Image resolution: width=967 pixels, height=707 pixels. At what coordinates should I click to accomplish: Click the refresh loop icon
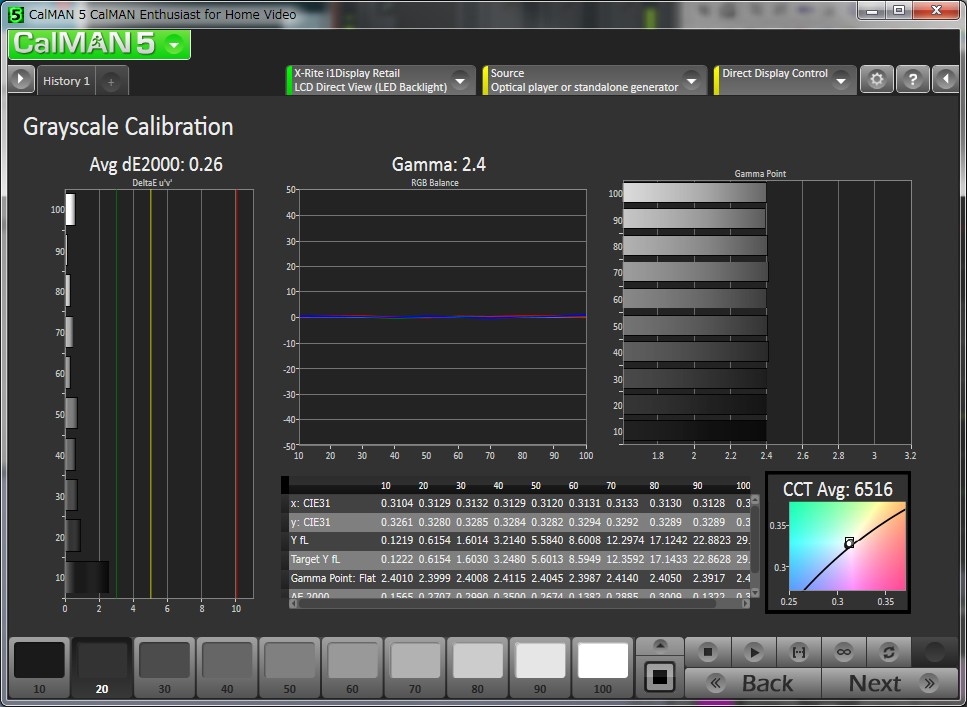[889, 652]
